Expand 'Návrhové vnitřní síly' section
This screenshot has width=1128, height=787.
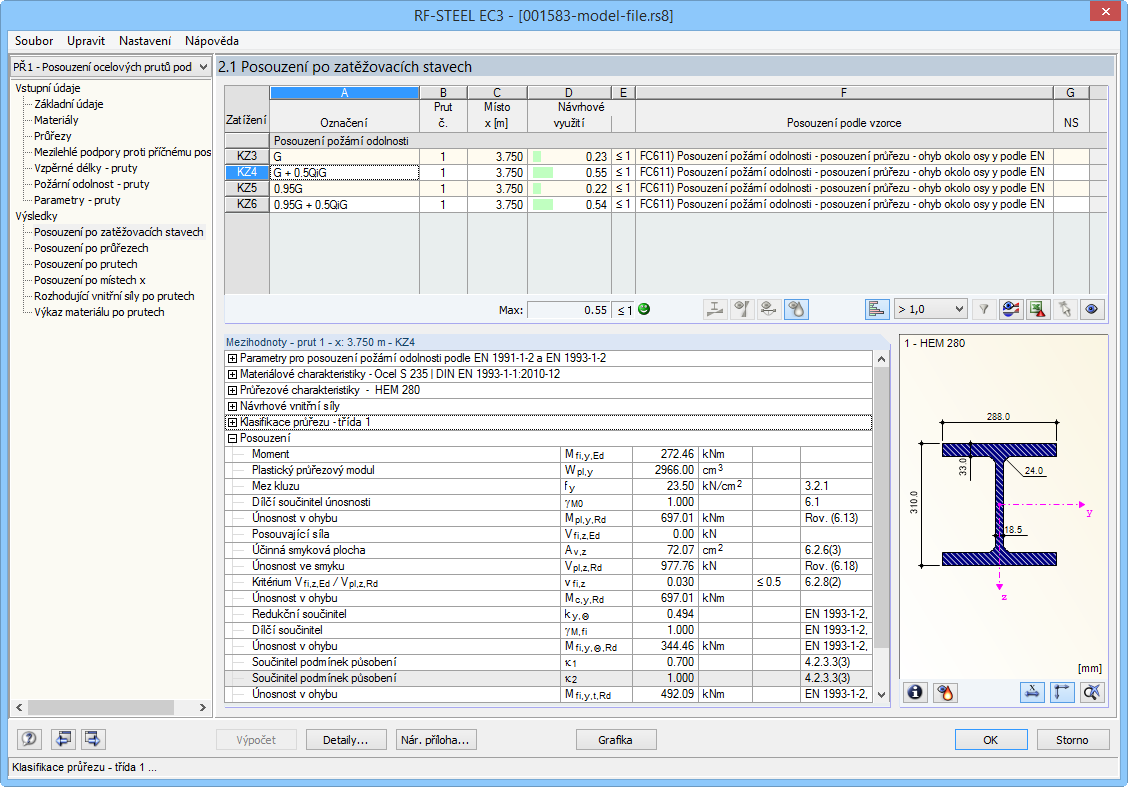click(233, 406)
